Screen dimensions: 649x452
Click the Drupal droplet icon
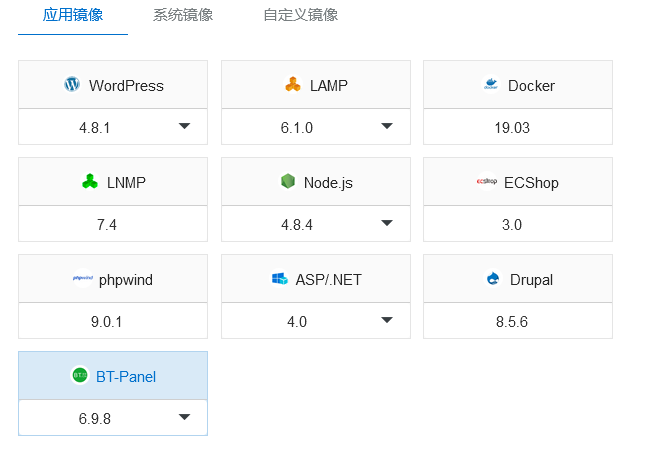[x=492, y=279]
